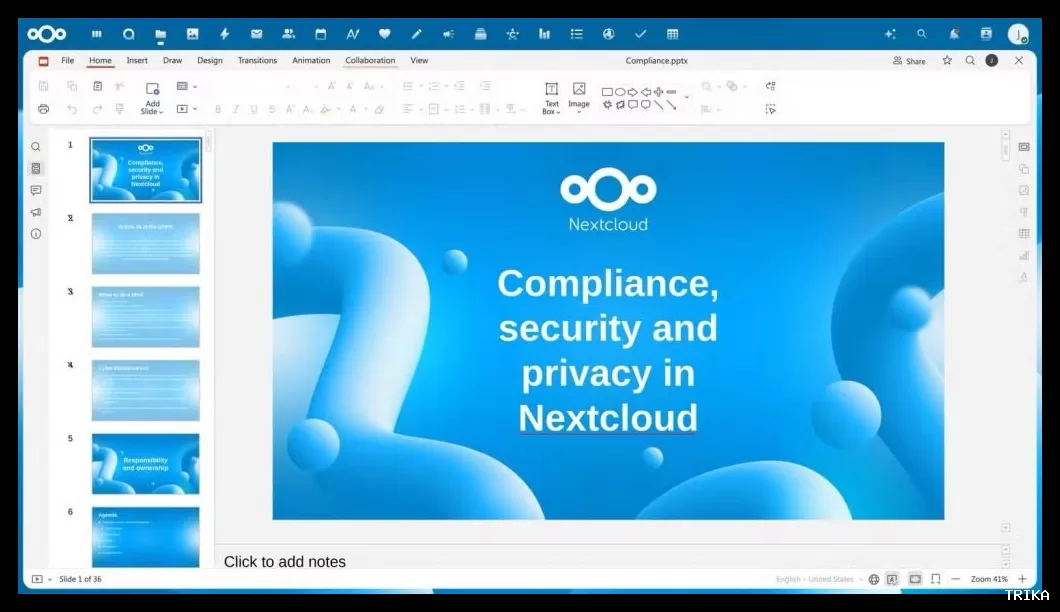Open Nextcloud Calendar app icon
The width and height of the screenshot is (1060, 612).
(x=320, y=34)
